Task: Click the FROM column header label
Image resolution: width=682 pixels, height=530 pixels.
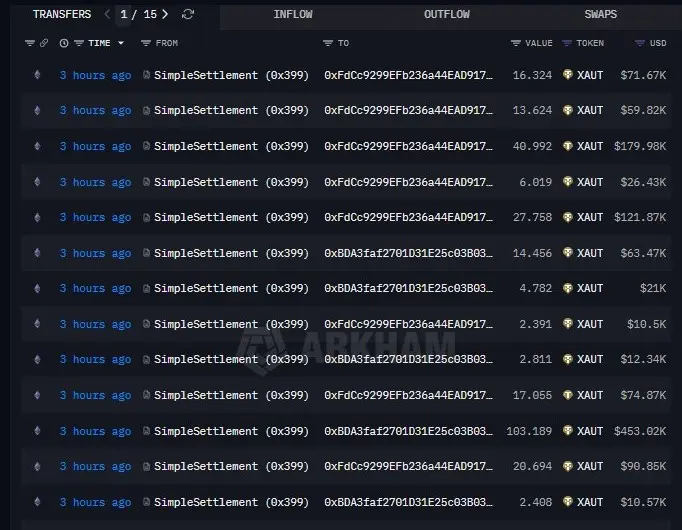Action: point(167,43)
